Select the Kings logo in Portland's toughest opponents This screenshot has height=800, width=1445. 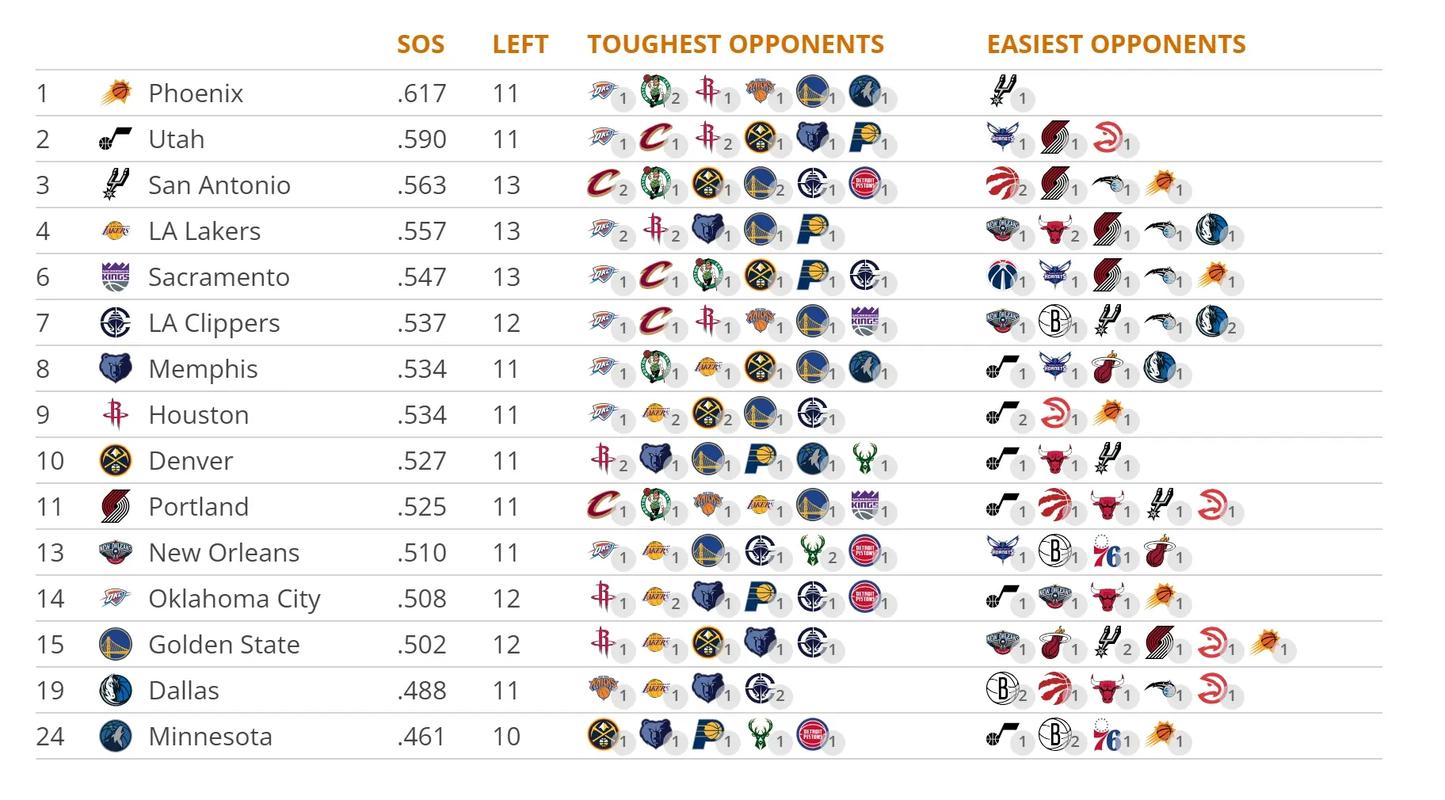pos(864,505)
